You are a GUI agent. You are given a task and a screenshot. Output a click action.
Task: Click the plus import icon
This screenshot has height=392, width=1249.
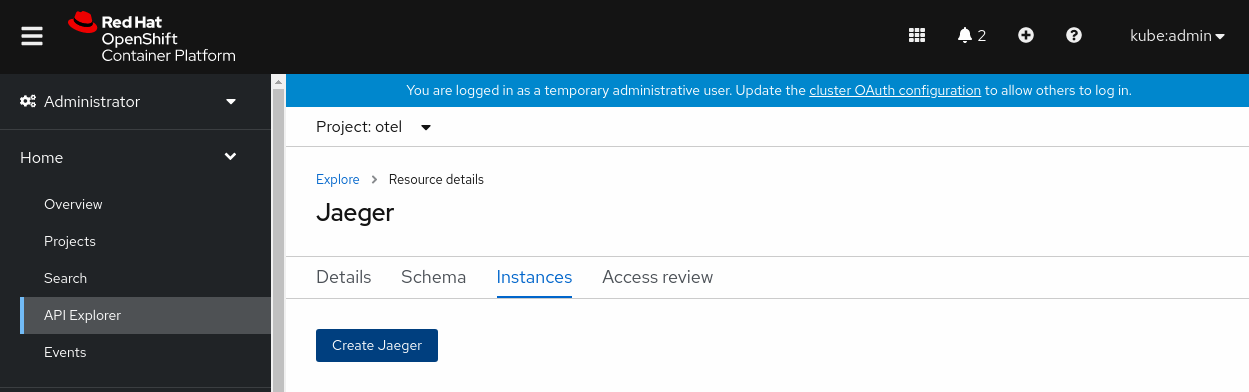1026,35
